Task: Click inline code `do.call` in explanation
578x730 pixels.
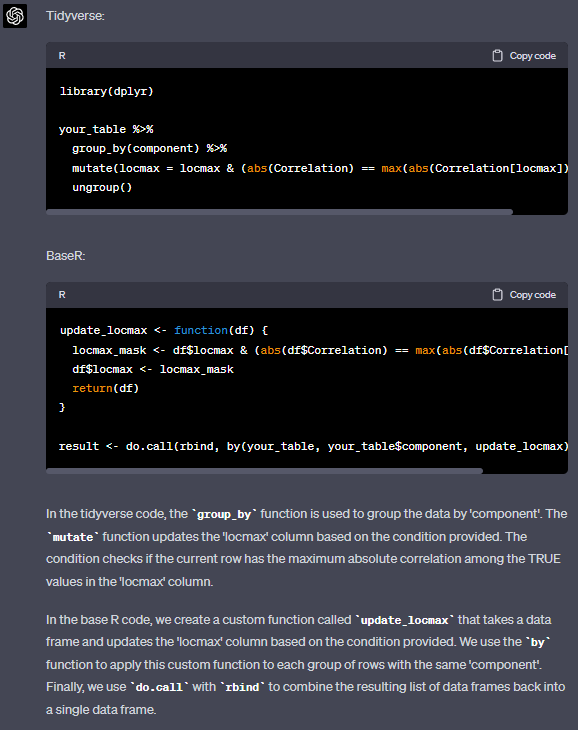Action: pyautogui.click(x=159, y=687)
